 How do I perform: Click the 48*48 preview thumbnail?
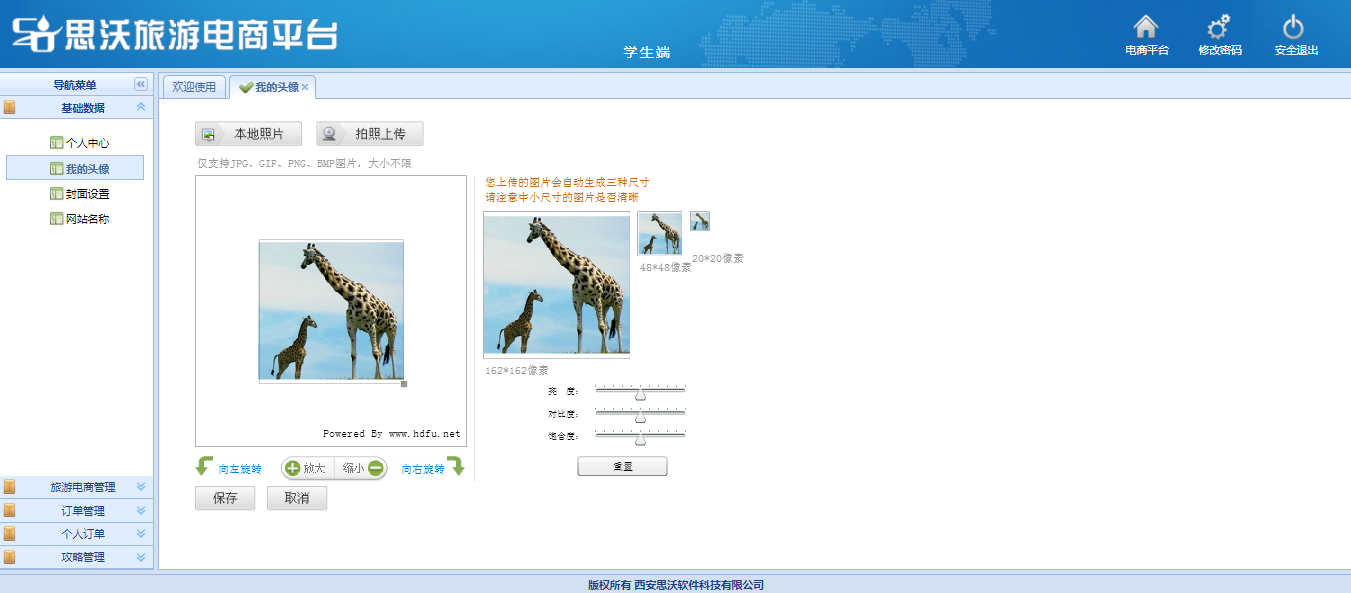coord(659,234)
